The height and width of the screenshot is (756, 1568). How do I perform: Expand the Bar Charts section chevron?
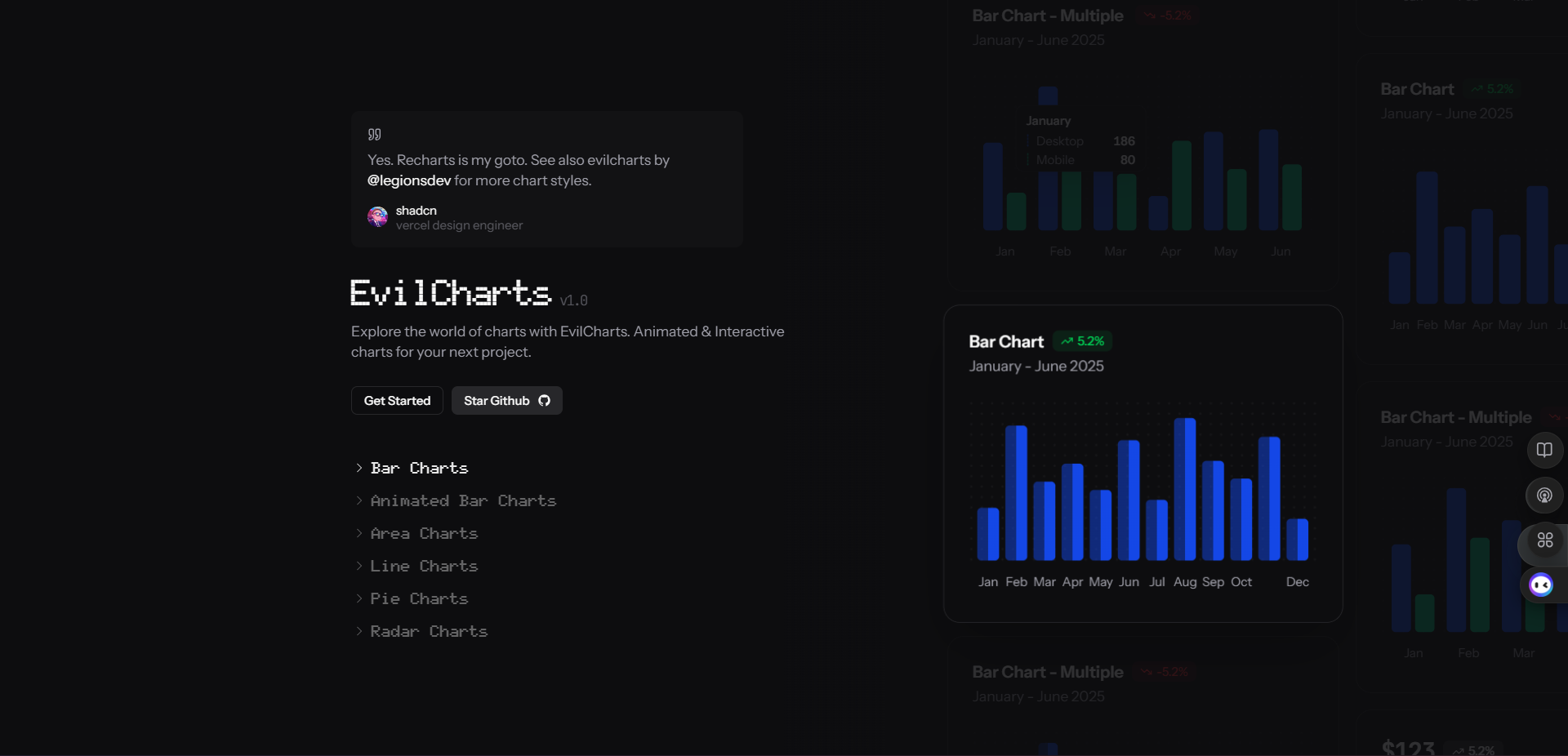[x=359, y=469]
